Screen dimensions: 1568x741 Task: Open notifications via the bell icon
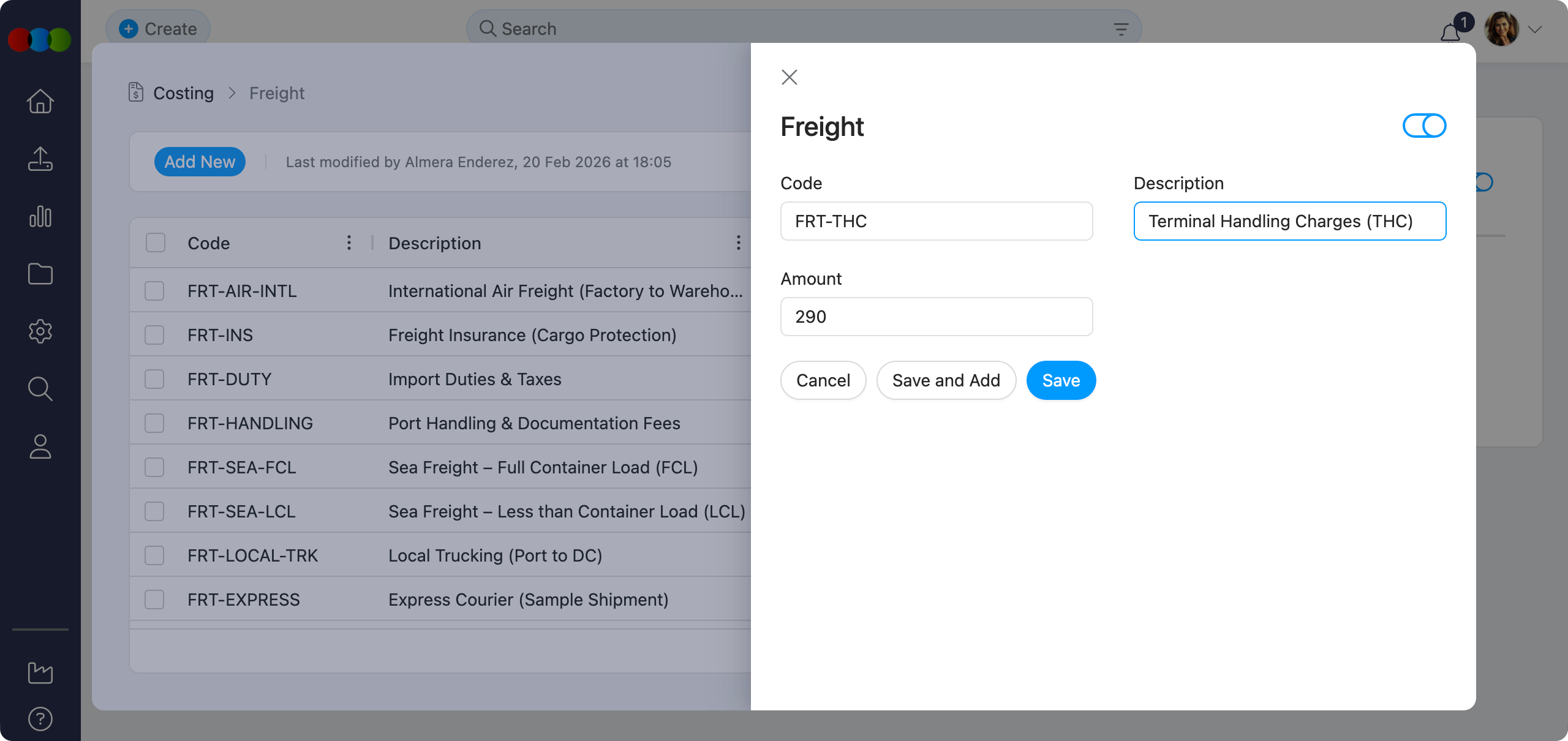click(x=1450, y=32)
